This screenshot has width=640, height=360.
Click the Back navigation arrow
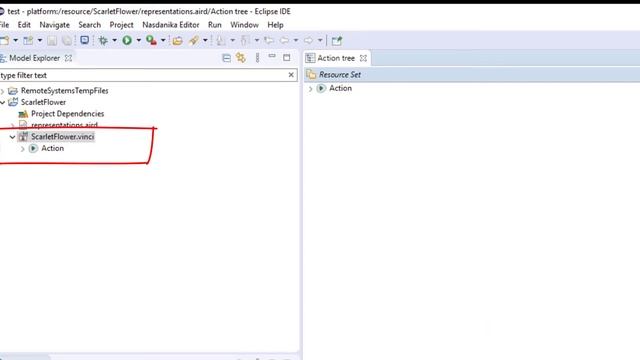[x=284, y=40]
